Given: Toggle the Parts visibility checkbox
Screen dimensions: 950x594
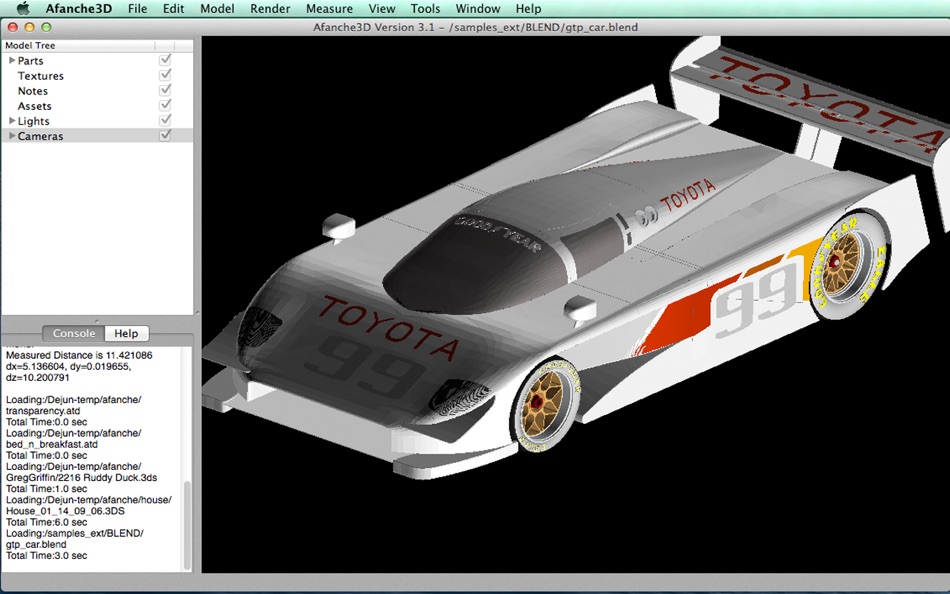Looking at the screenshot, I should coord(165,60).
